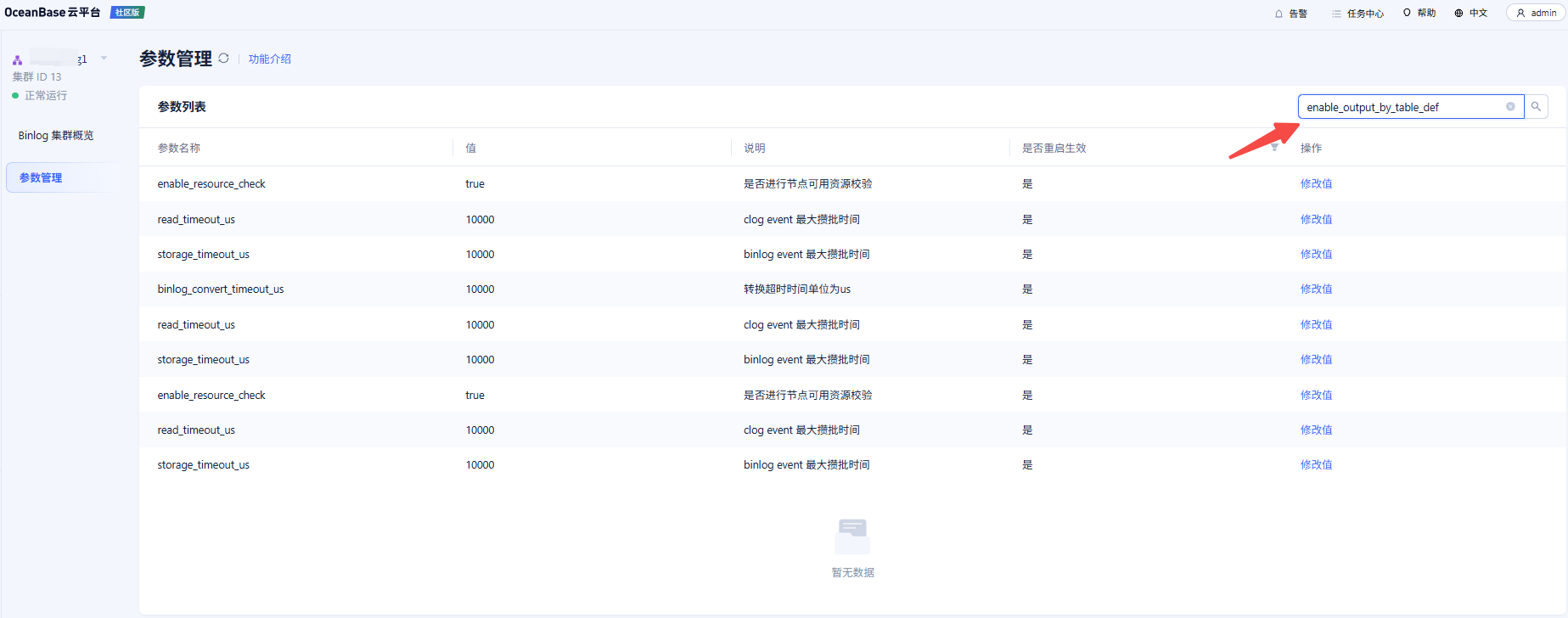Click 修改值 for first enable_resource_check row
The width and height of the screenshot is (1568, 618).
point(1316,184)
